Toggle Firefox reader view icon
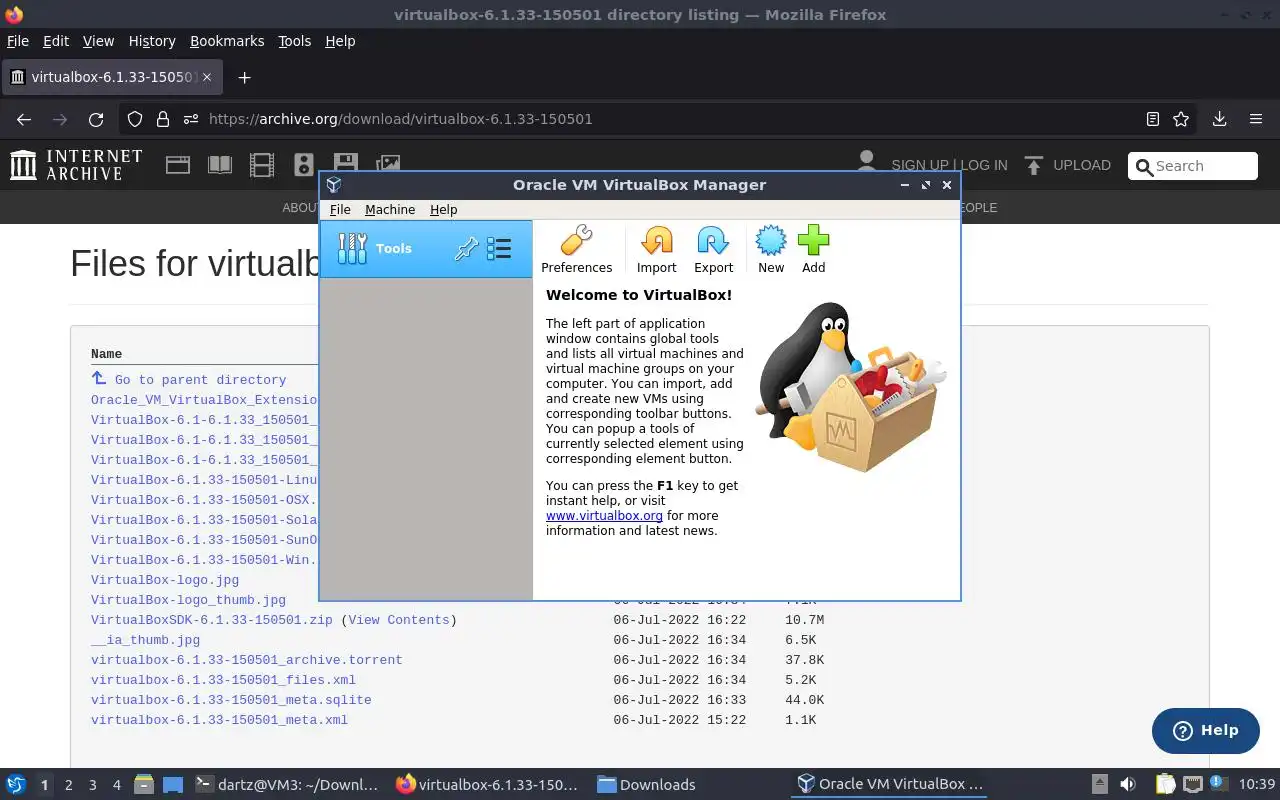This screenshot has width=1280, height=800. tap(1153, 119)
